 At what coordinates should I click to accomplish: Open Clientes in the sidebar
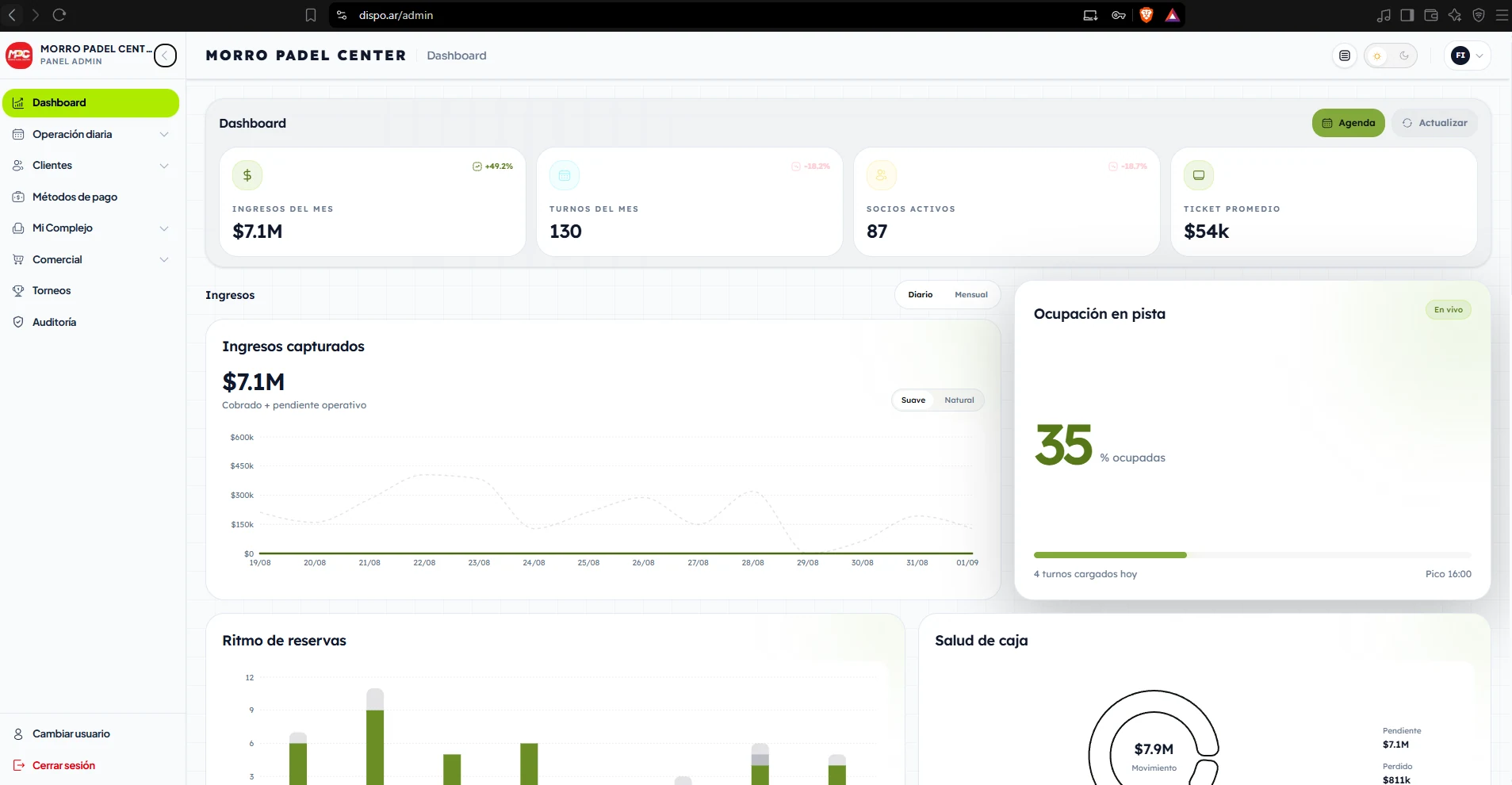91,166
